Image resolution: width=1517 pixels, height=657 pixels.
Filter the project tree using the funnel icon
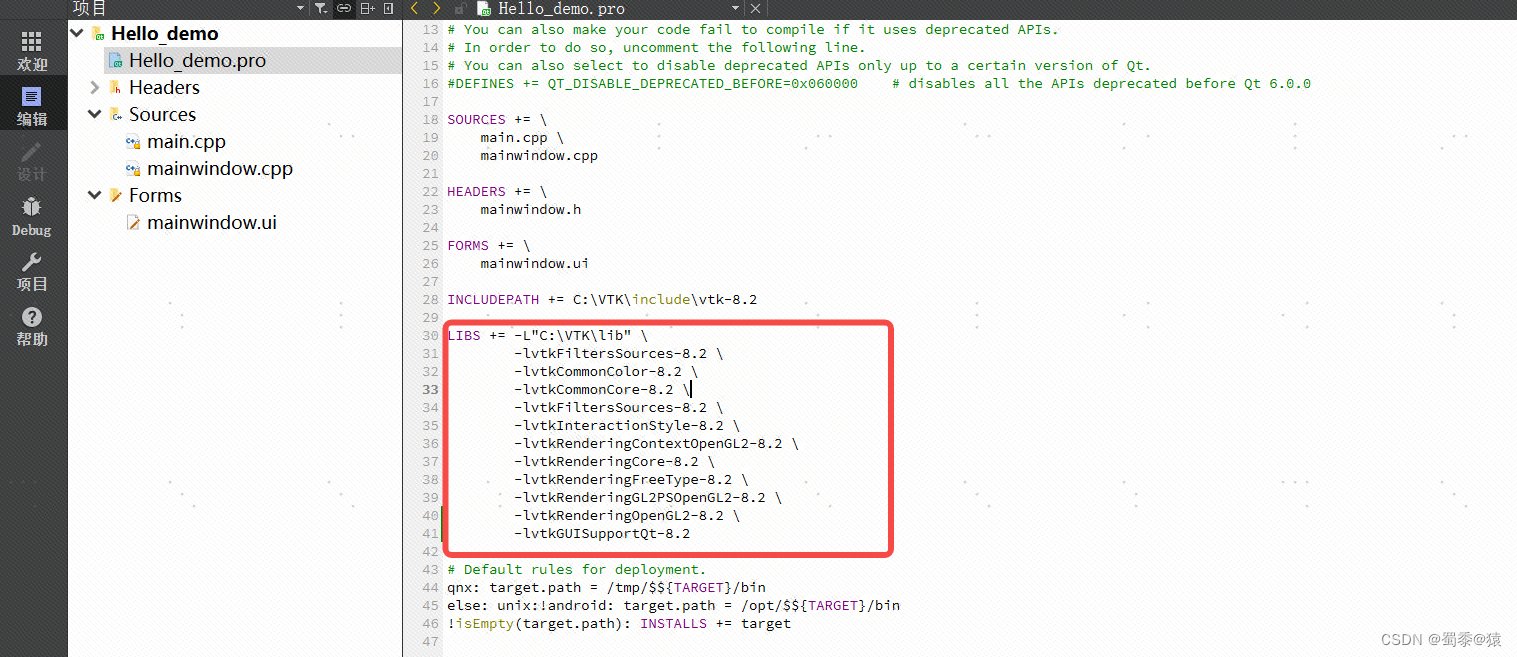tap(322, 8)
